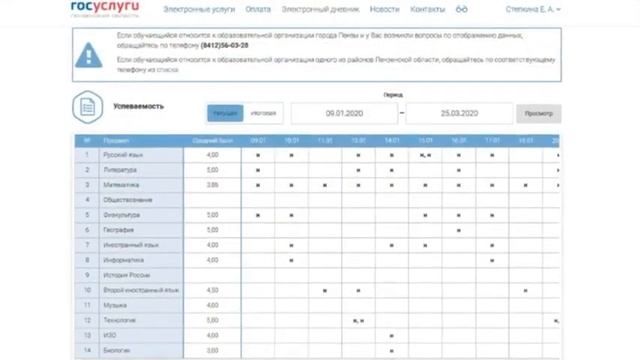Screen dimensions: 640x360
Task: Click the Просмотр button
Action: (x=538, y=113)
